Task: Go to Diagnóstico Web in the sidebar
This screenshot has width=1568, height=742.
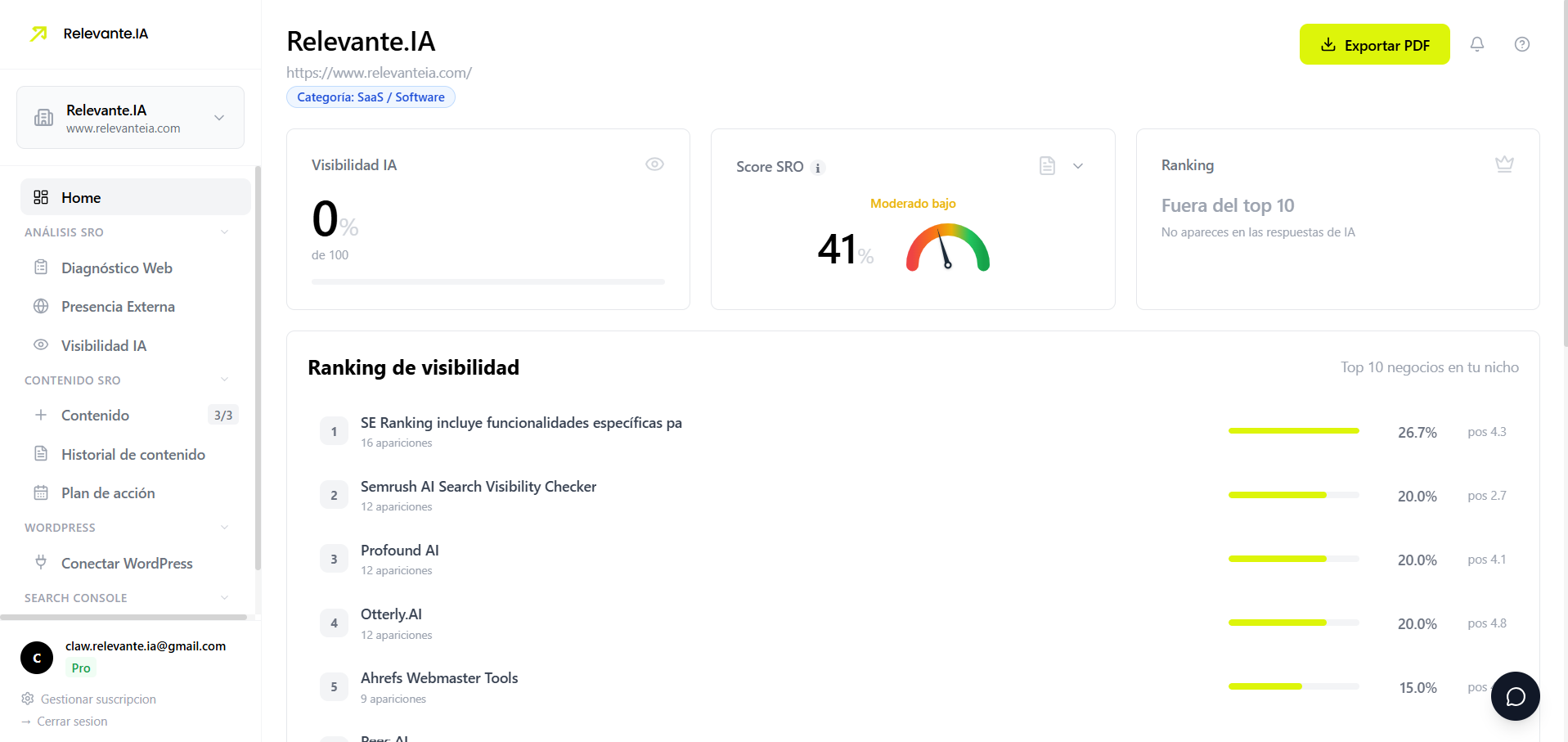Action: point(116,268)
